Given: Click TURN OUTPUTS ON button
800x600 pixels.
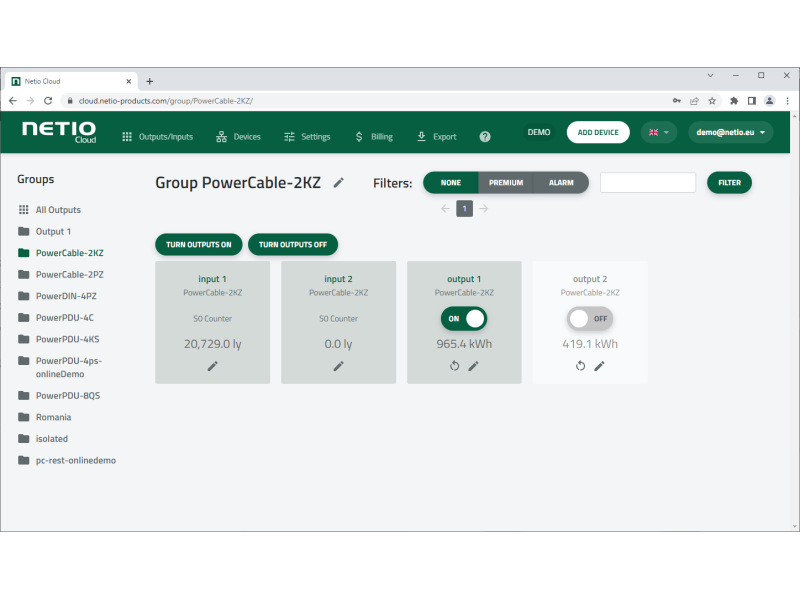Looking at the screenshot, I should [x=198, y=244].
